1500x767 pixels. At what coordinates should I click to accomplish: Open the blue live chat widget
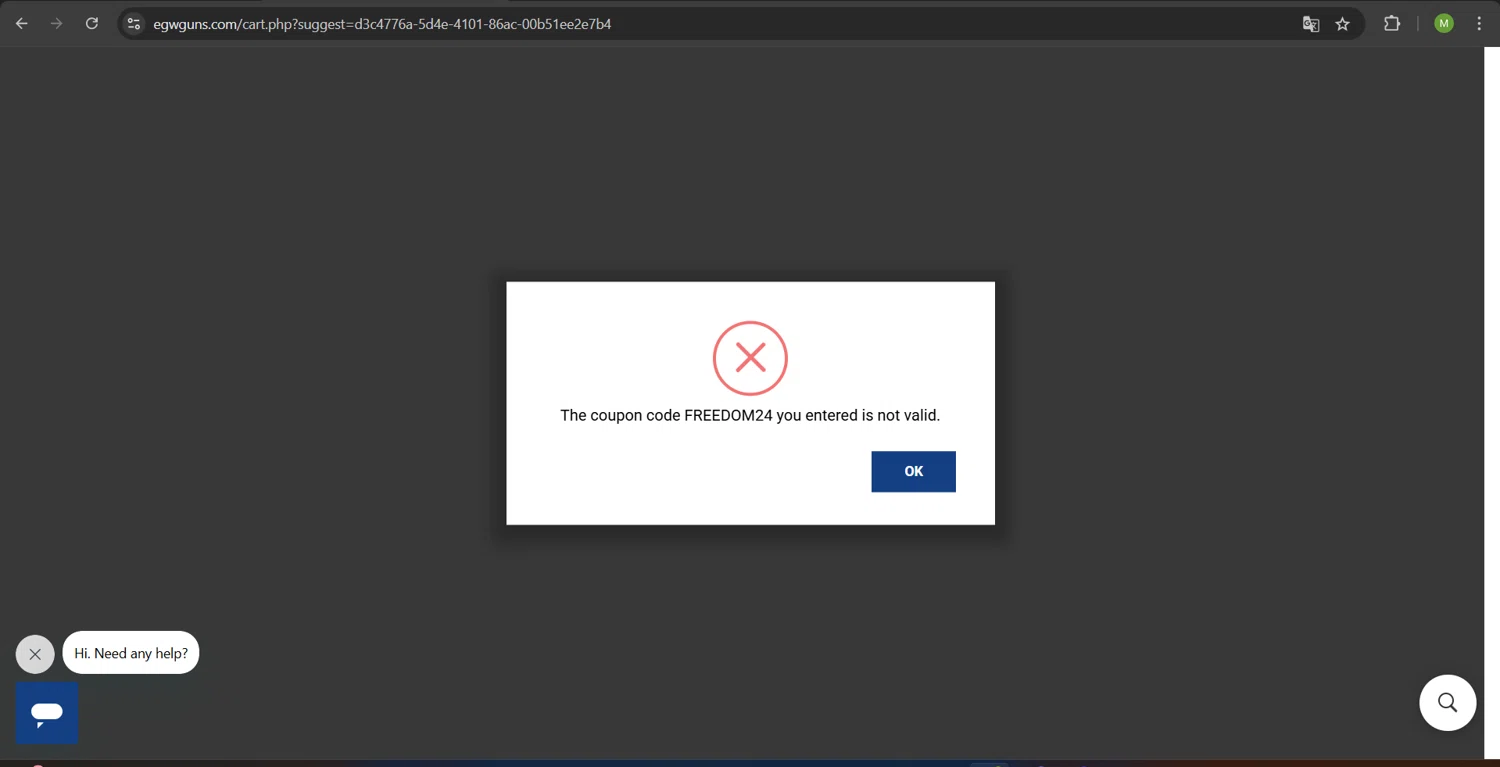[47, 713]
